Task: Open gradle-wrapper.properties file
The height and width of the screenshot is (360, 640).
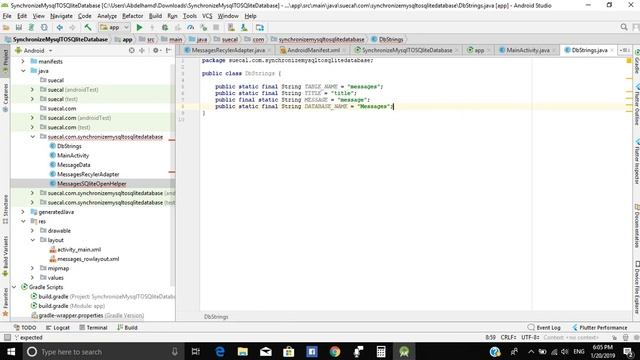Action: pyautogui.click(x=87, y=316)
